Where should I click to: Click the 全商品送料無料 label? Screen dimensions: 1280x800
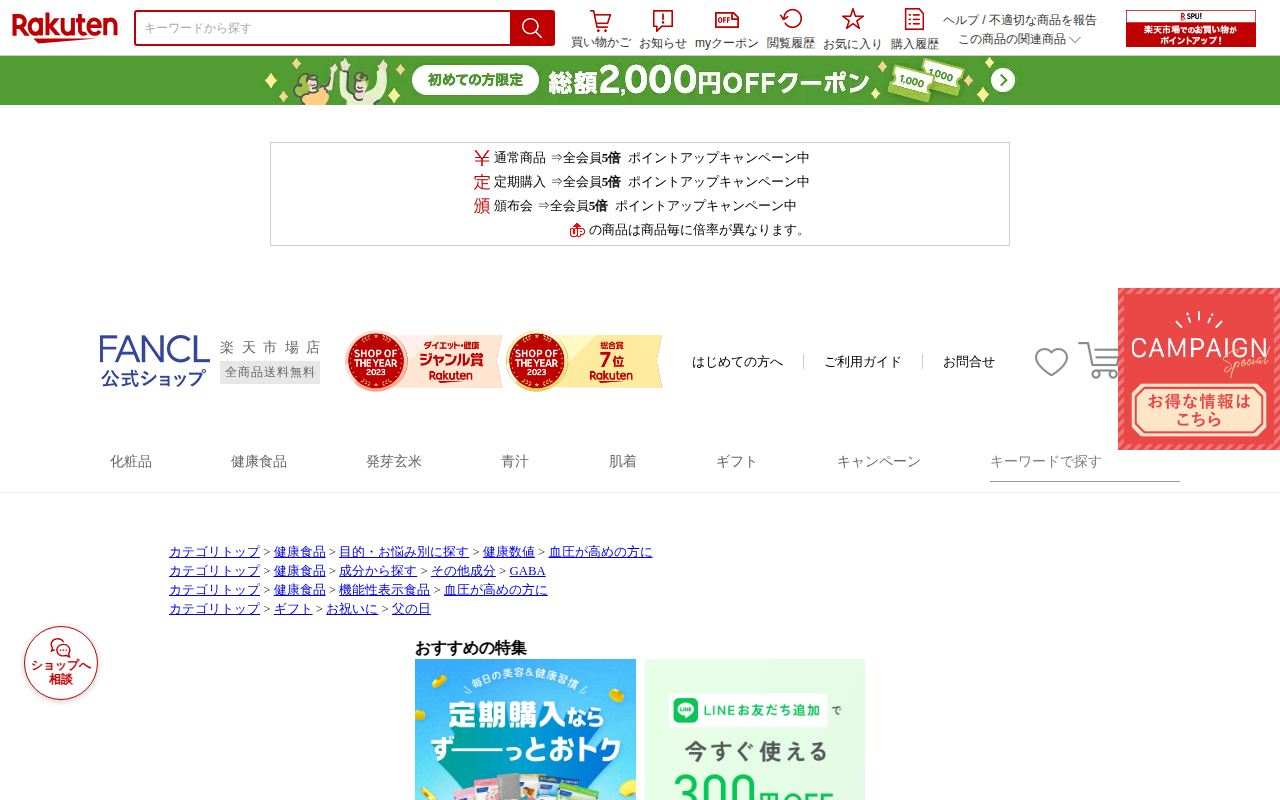pos(270,372)
